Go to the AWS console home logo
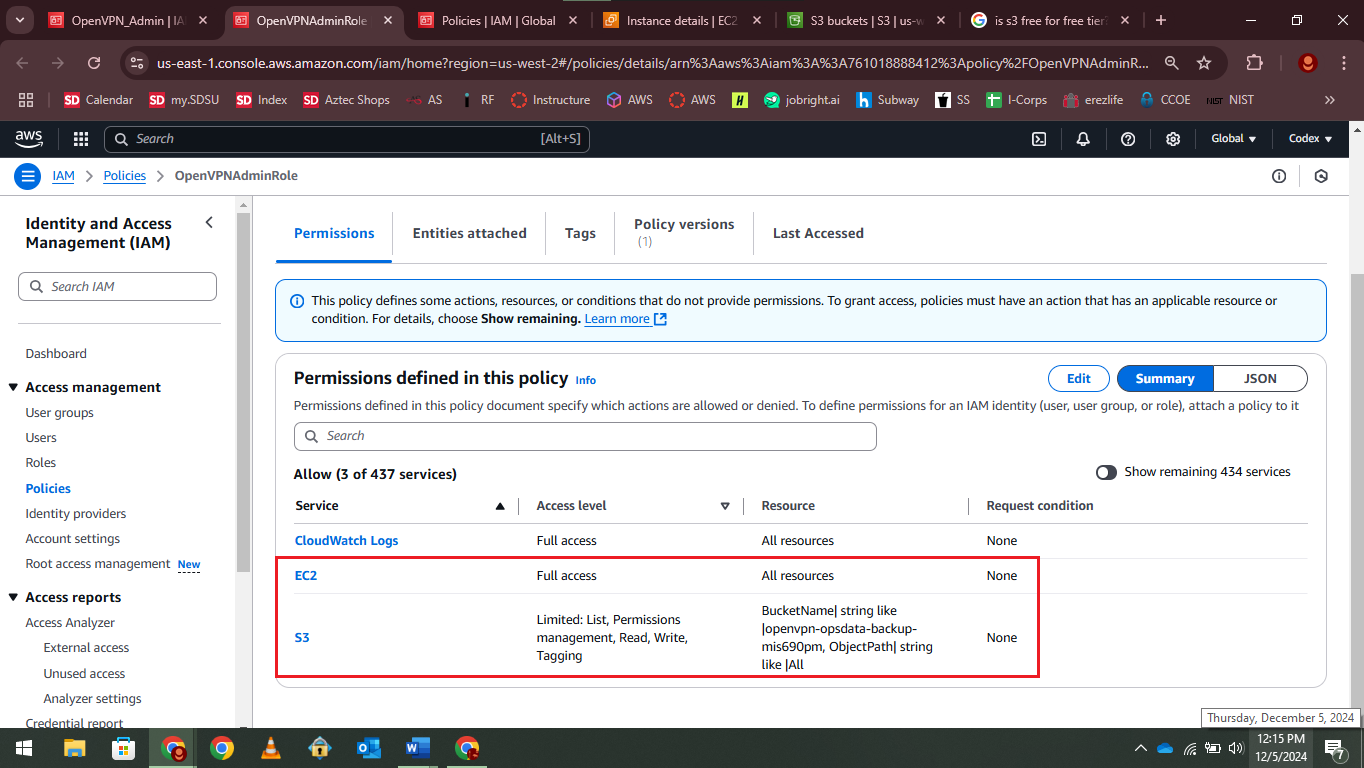The height and width of the screenshot is (768, 1364). [29, 139]
